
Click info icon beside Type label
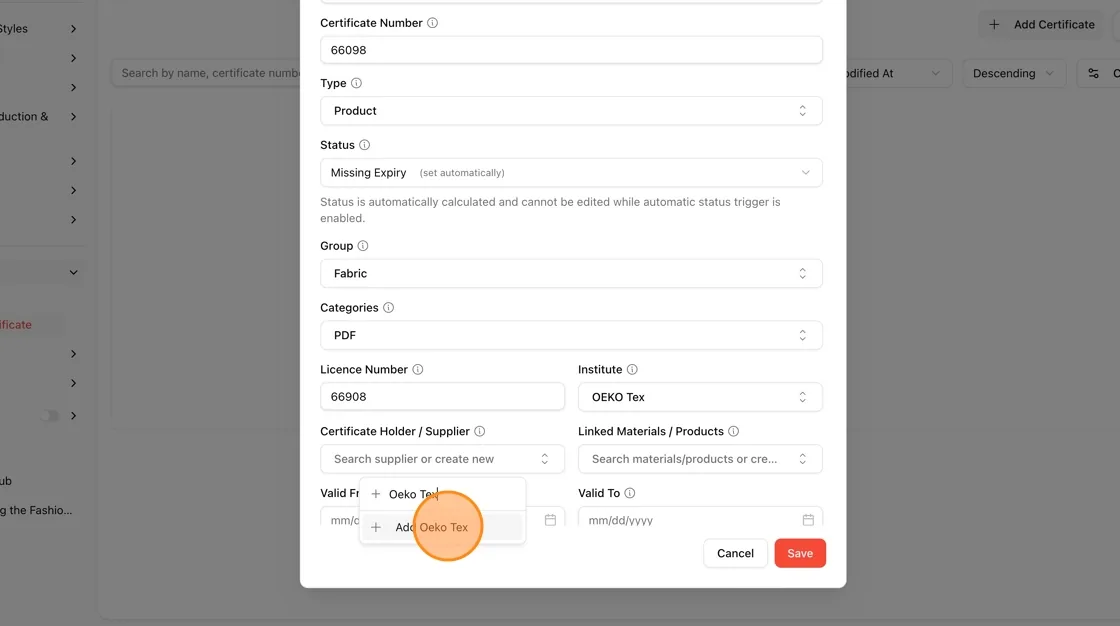pyautogui.click(x=356, y=83)
